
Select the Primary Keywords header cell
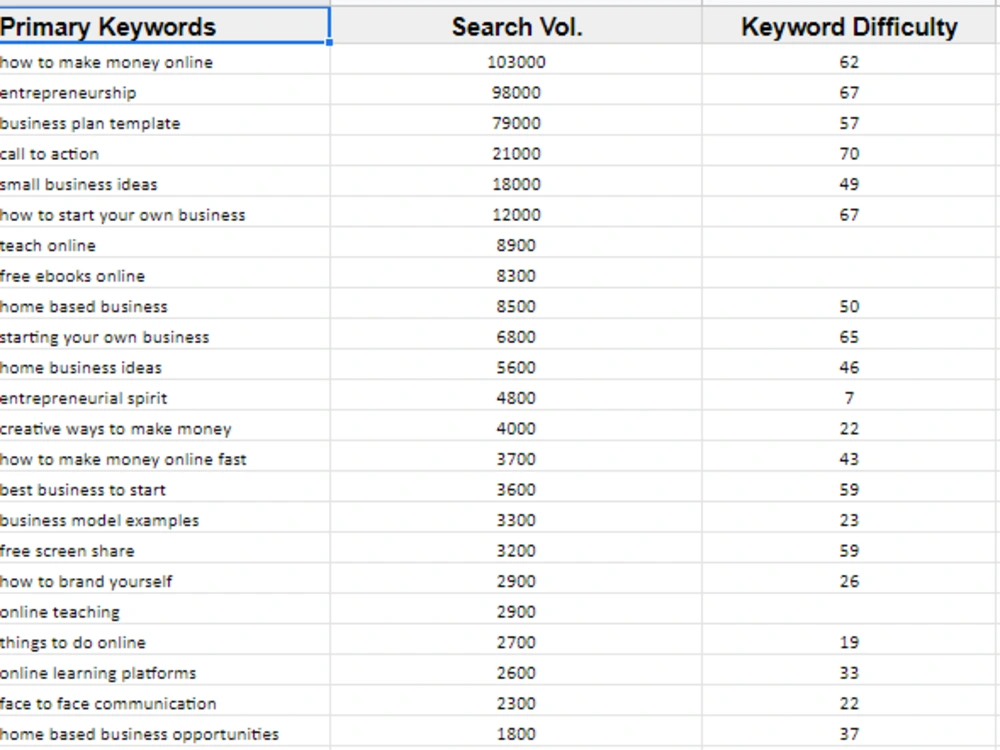[x=165, y=26]
